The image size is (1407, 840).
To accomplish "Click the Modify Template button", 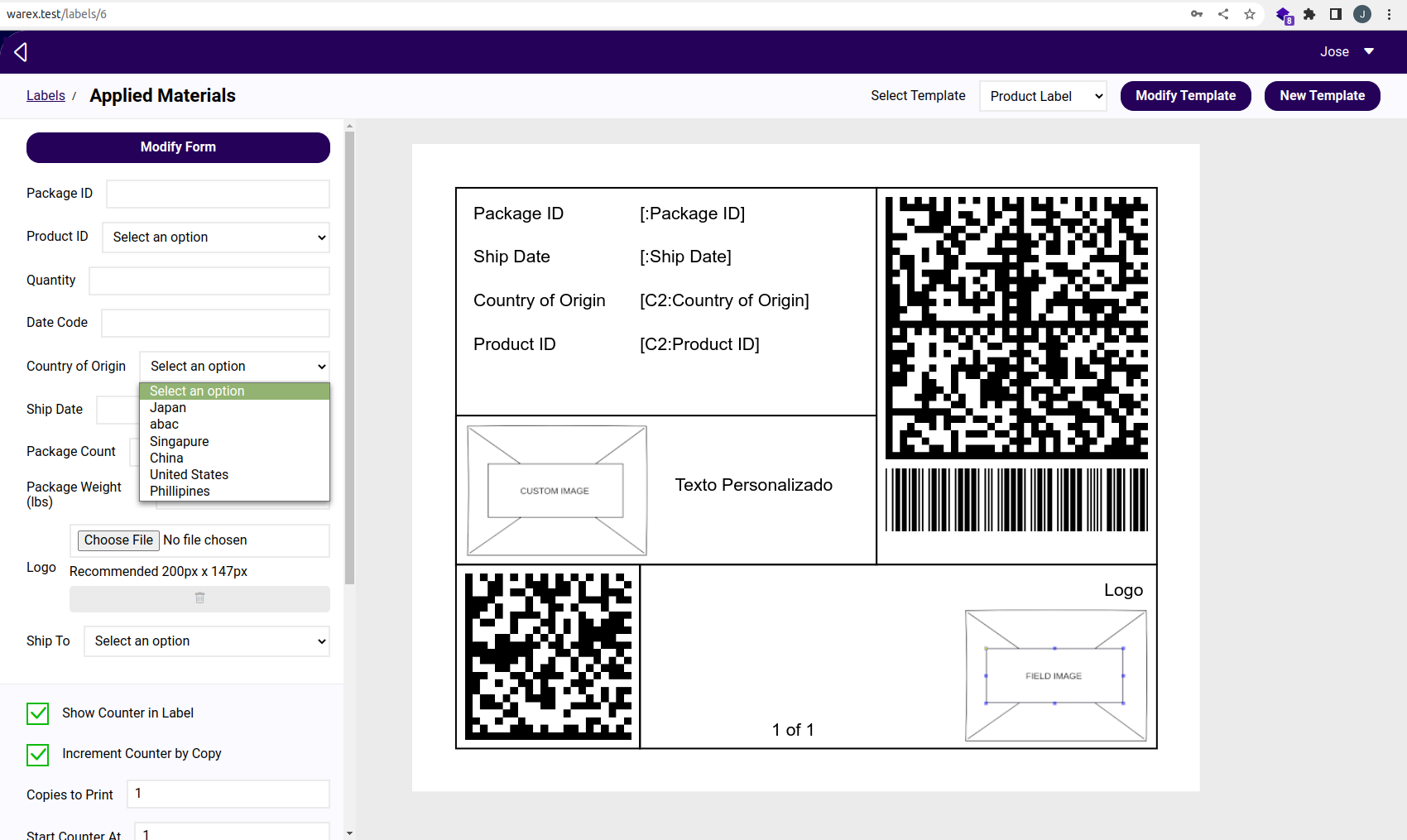I will (1185, 96).
